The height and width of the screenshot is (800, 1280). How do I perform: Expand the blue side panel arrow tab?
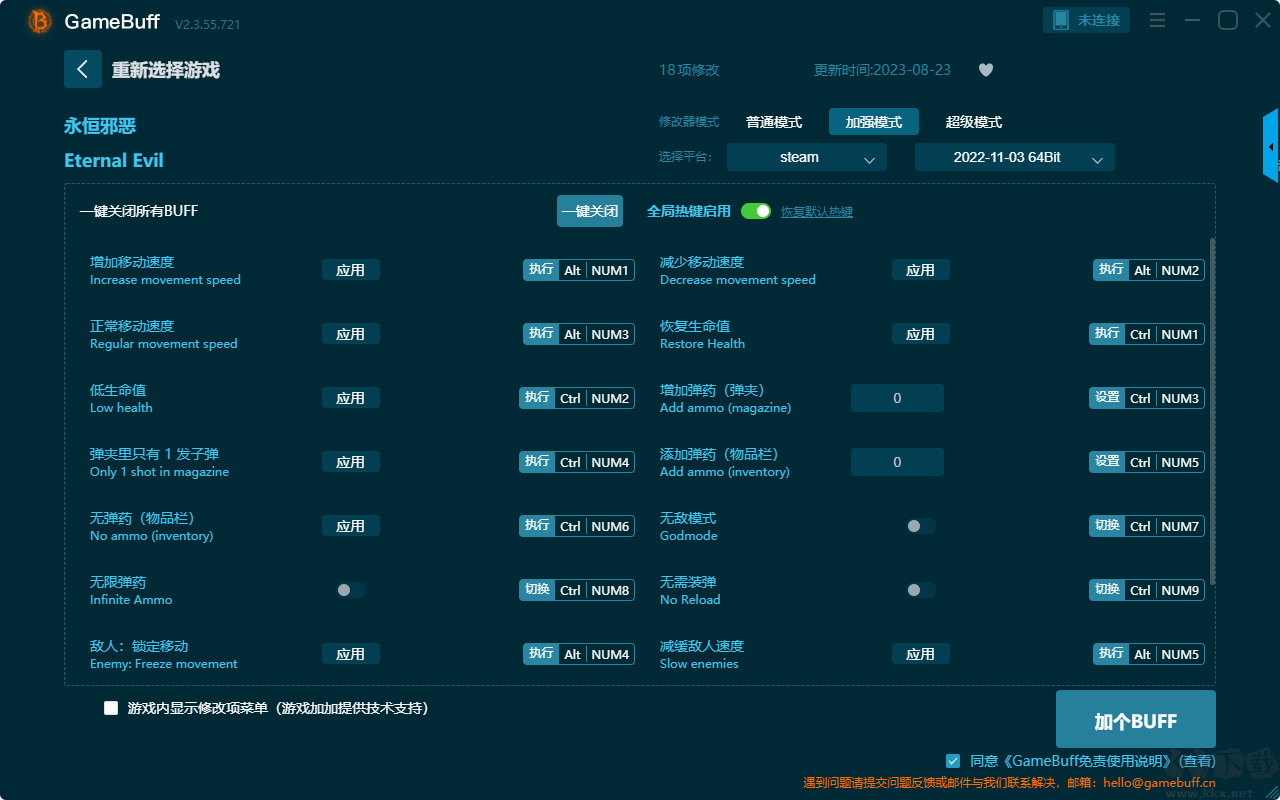pyautogui.click(x=1271, y=146)
